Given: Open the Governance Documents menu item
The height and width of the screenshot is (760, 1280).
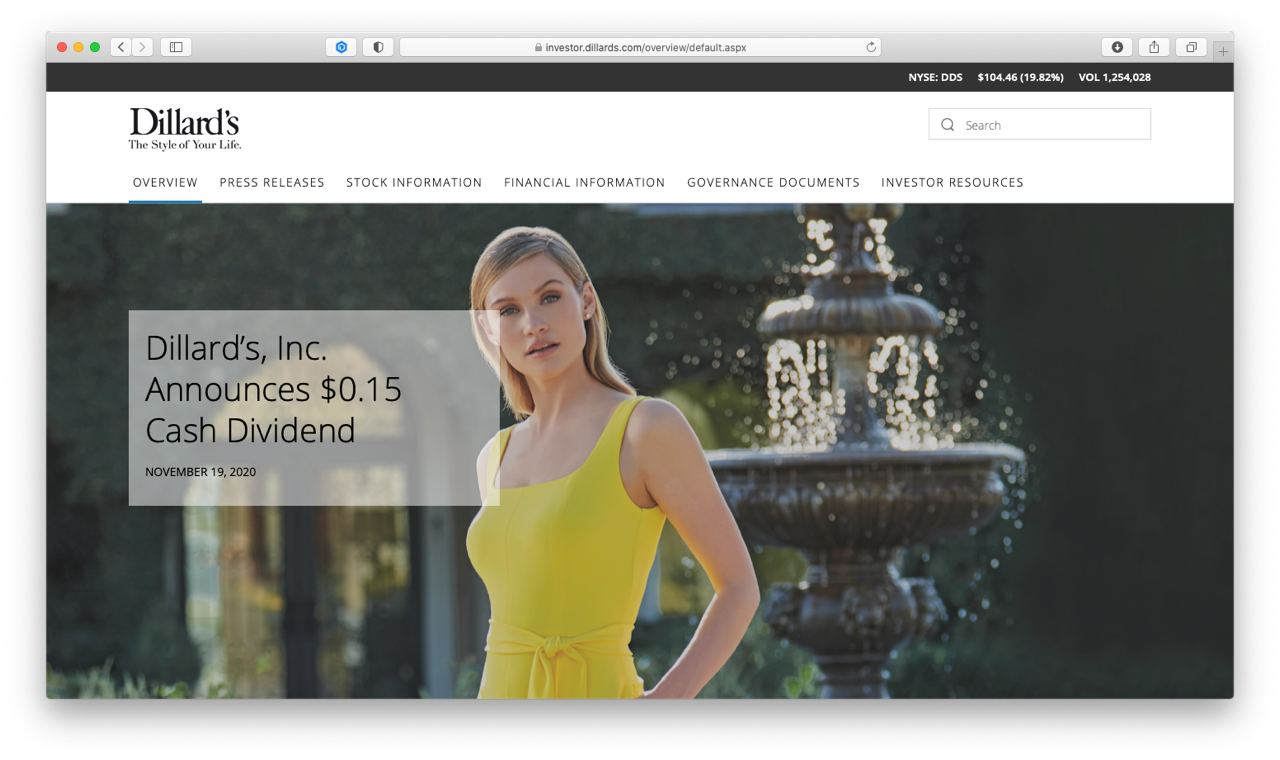Looking at the screenshot, I should [x=773, y=182].
